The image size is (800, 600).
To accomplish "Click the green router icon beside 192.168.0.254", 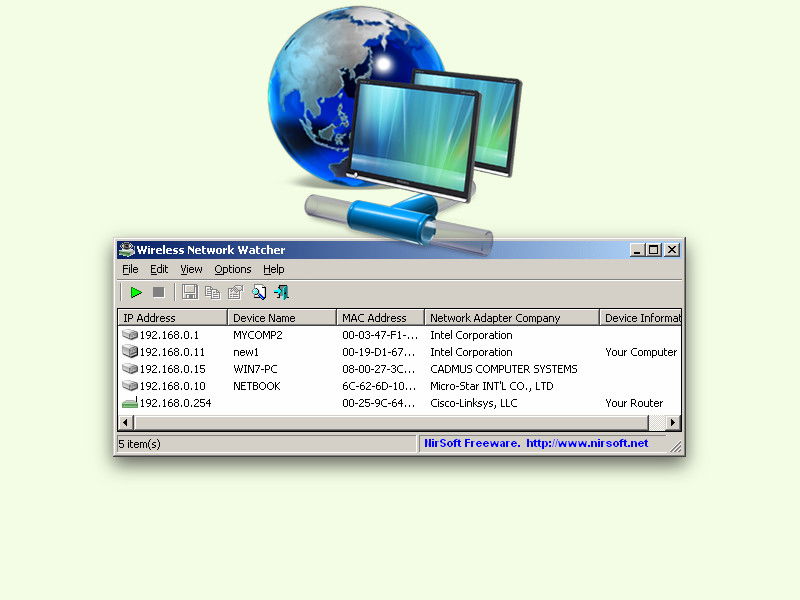I will 130,403.
